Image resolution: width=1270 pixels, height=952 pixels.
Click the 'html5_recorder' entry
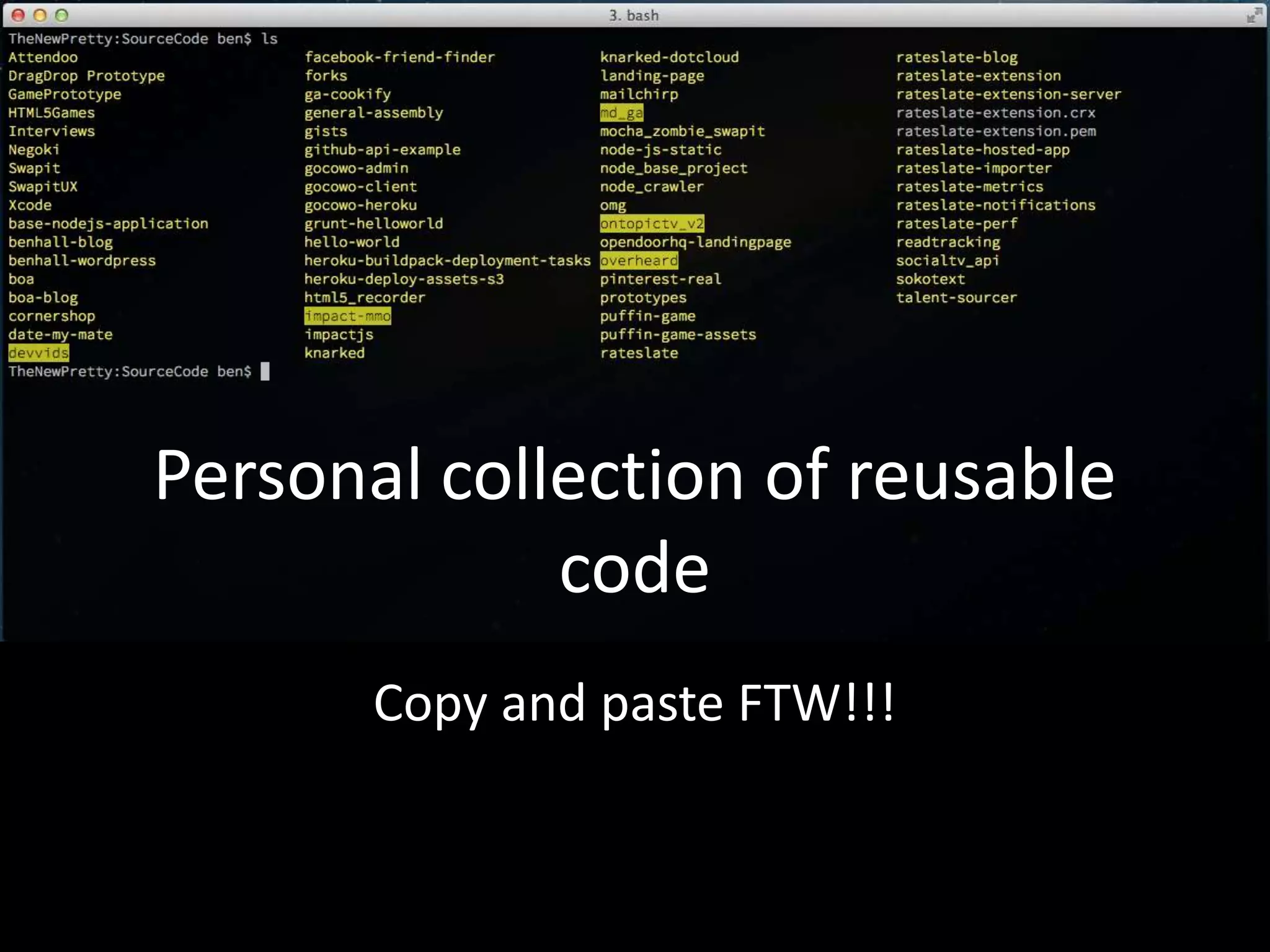pos(365,297)
